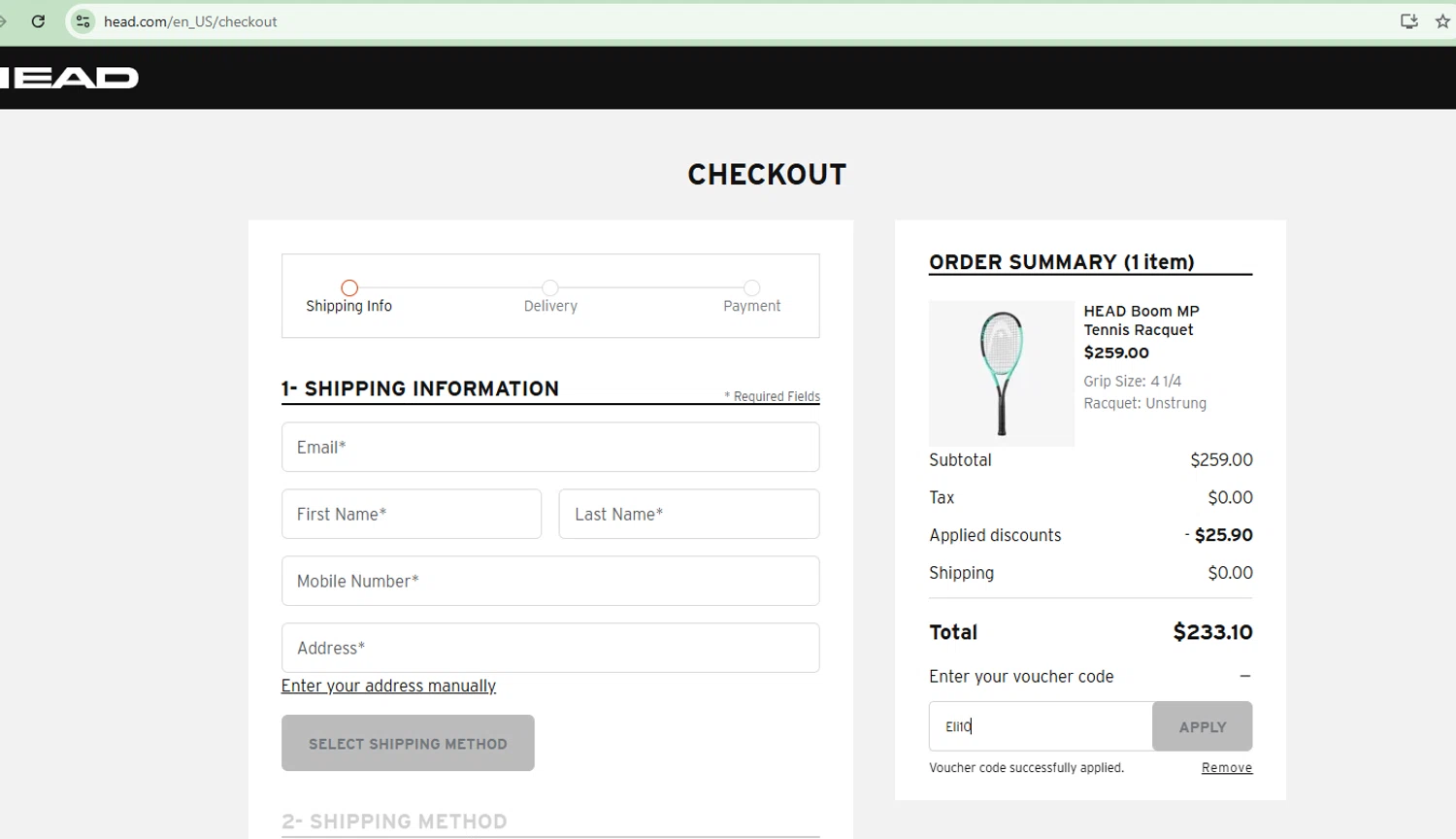Click the product price $259.00 in bold
The height and width of the screenshot is (839, 1456).
(1116, 352)
